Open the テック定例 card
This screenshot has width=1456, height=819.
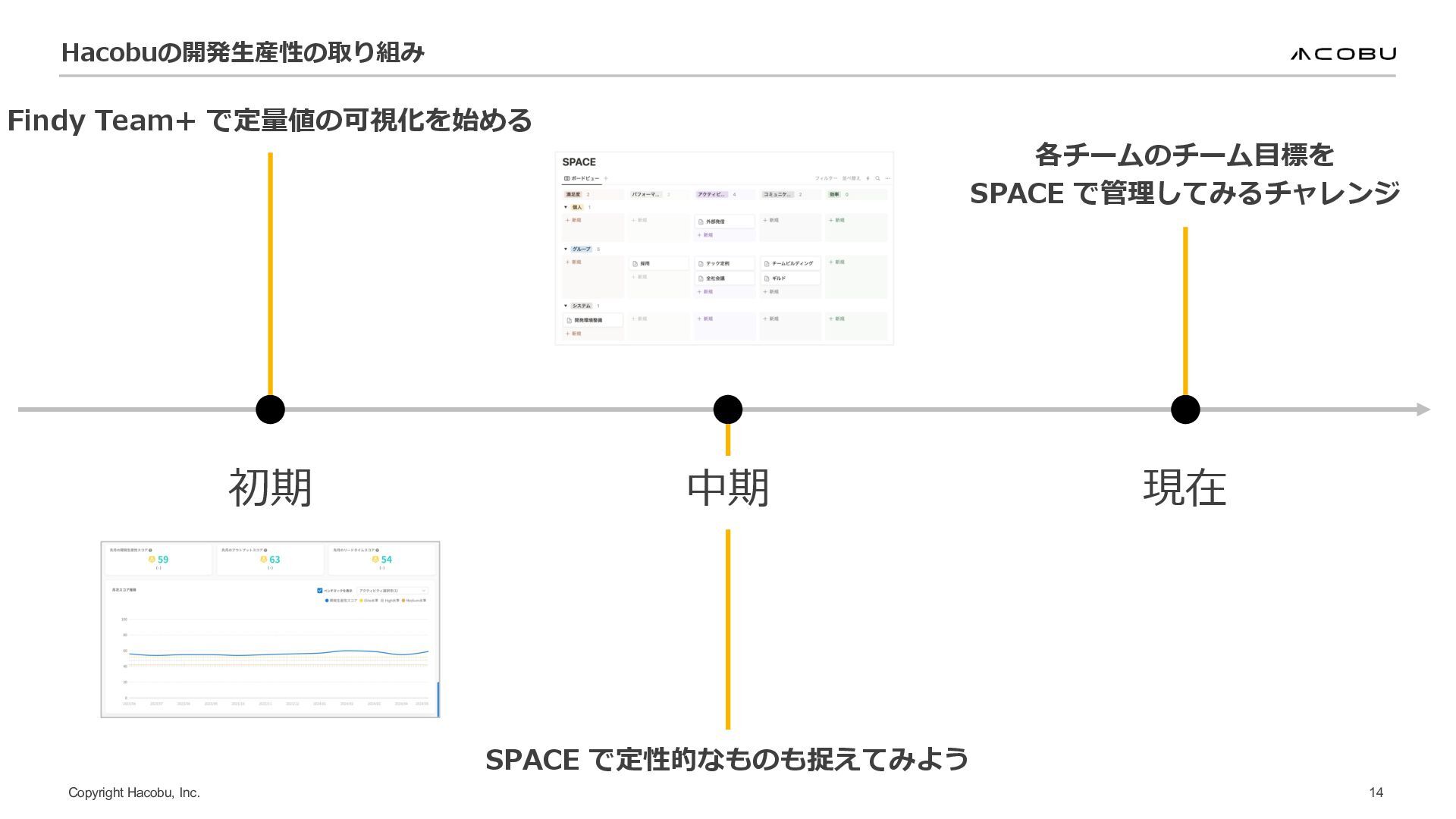coord(725,263)
